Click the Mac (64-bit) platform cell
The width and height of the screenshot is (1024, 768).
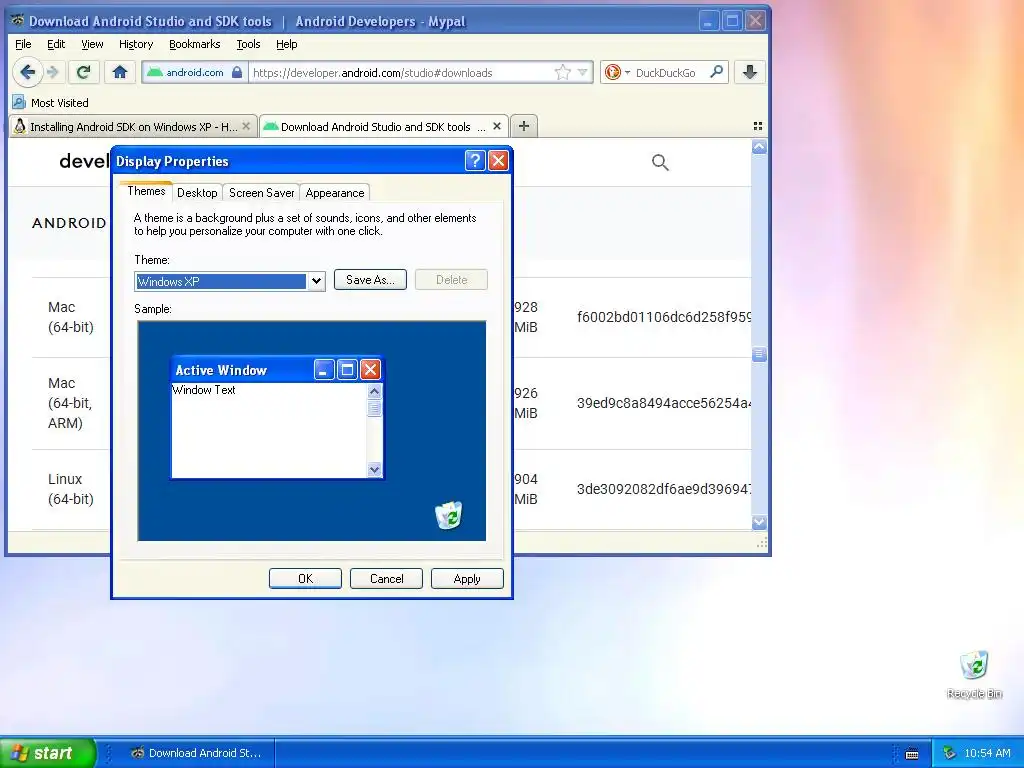(x=71, y=317)
